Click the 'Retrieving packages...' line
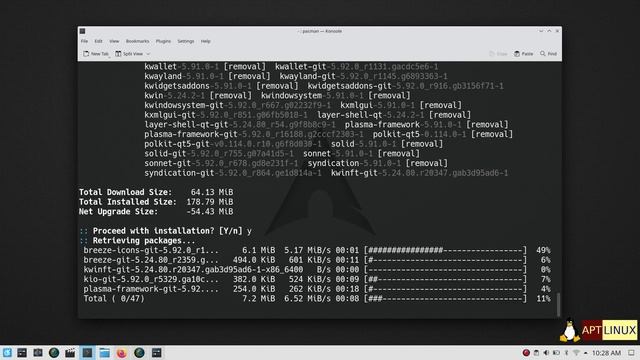This screenshot has height=360, width=640. pyautogui.click(x=144, y=241)
